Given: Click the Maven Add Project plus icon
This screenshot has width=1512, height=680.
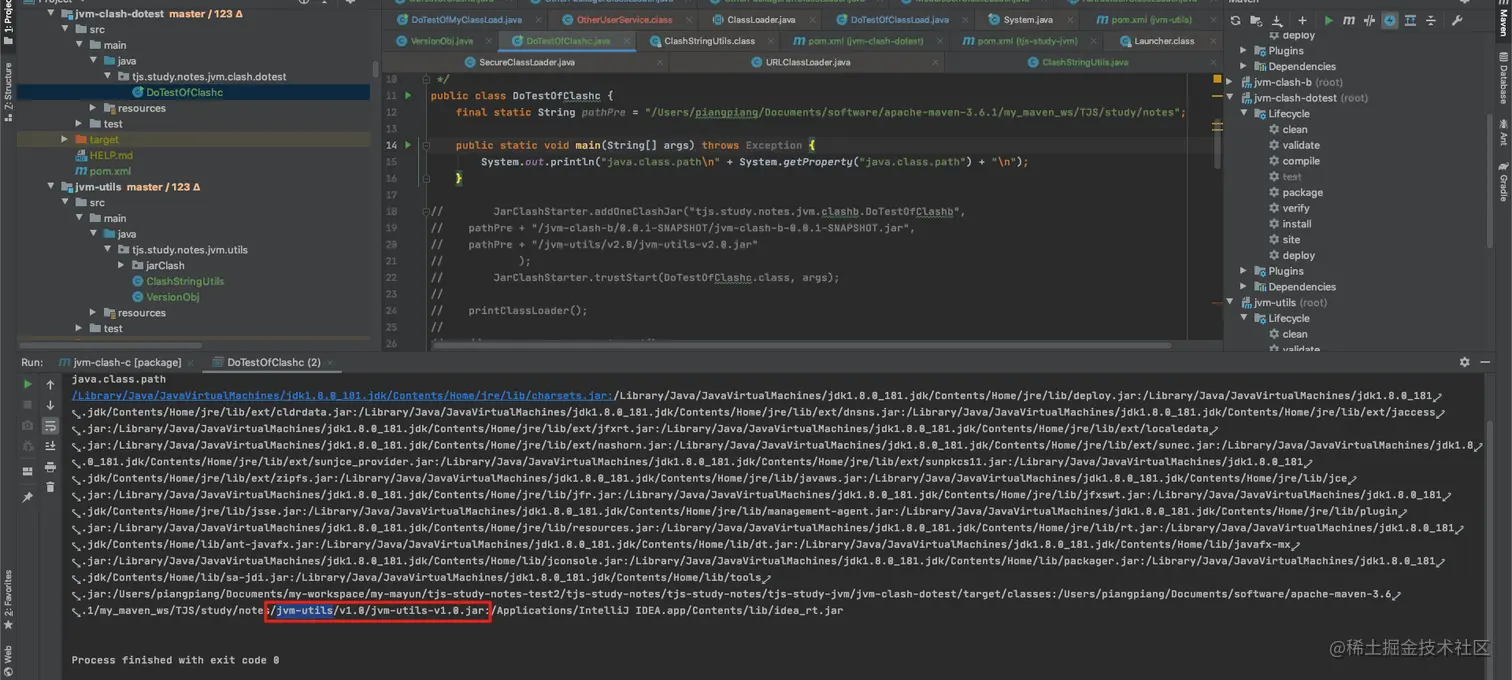Looking at the screenshot, I should point(1302,20).
